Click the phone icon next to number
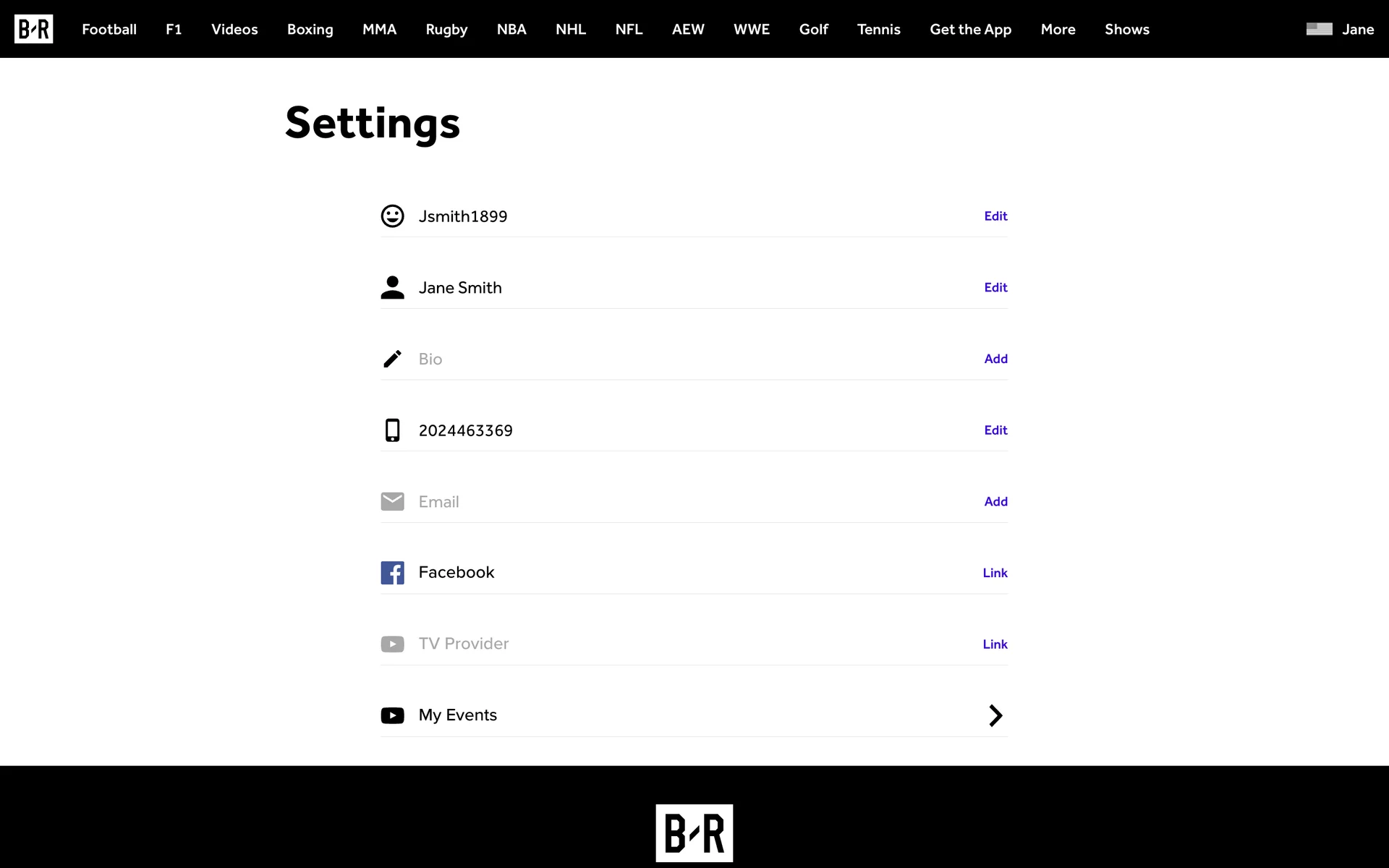Image resolution: width=1389 pixels, height=868 pixels. pos(392,430)
